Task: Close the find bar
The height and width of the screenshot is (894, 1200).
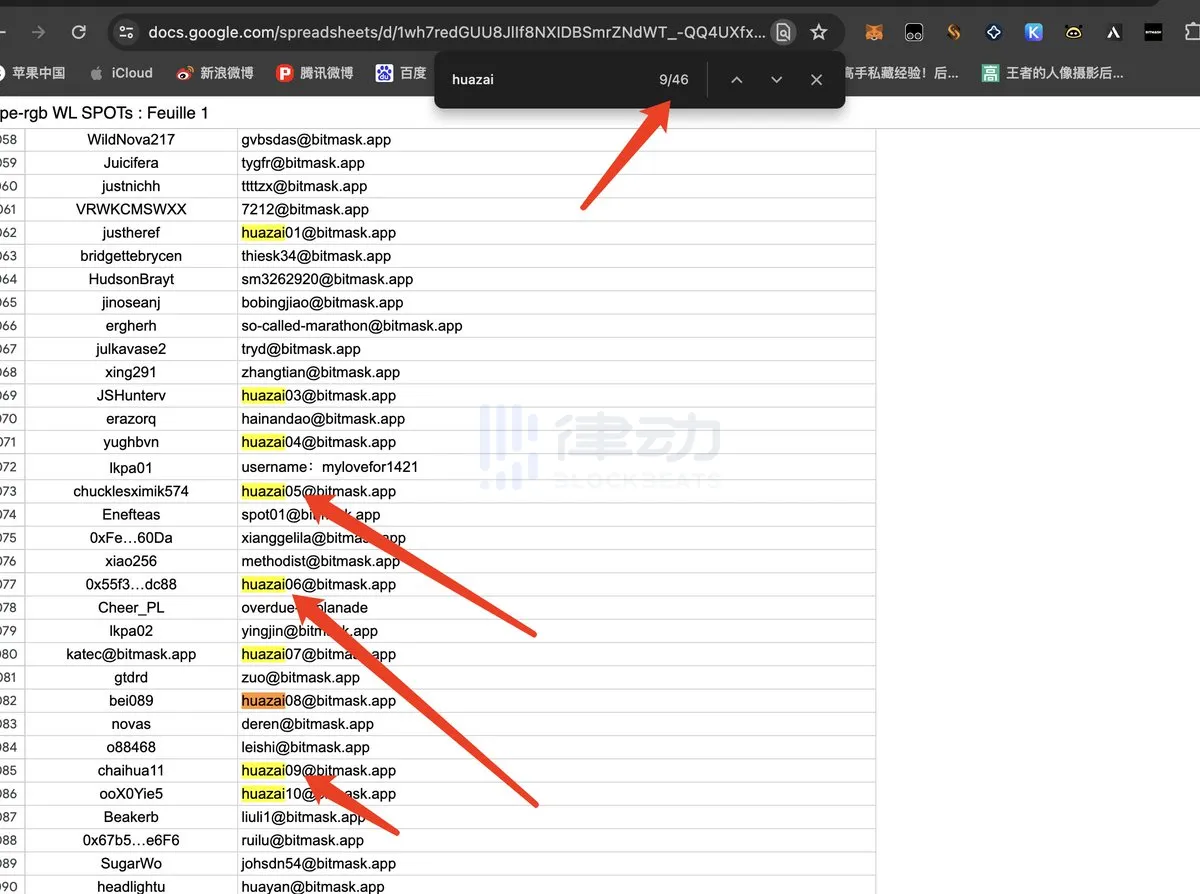Action: click(816, 80)
